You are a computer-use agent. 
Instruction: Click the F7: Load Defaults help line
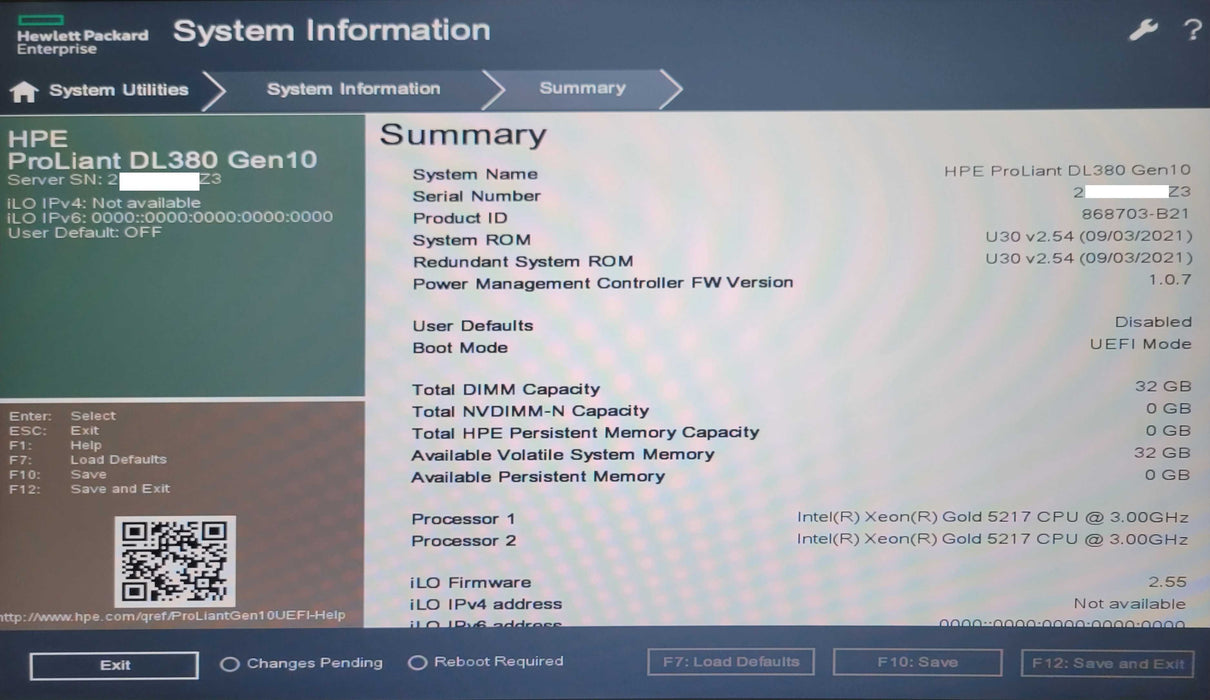click(88, 460)
